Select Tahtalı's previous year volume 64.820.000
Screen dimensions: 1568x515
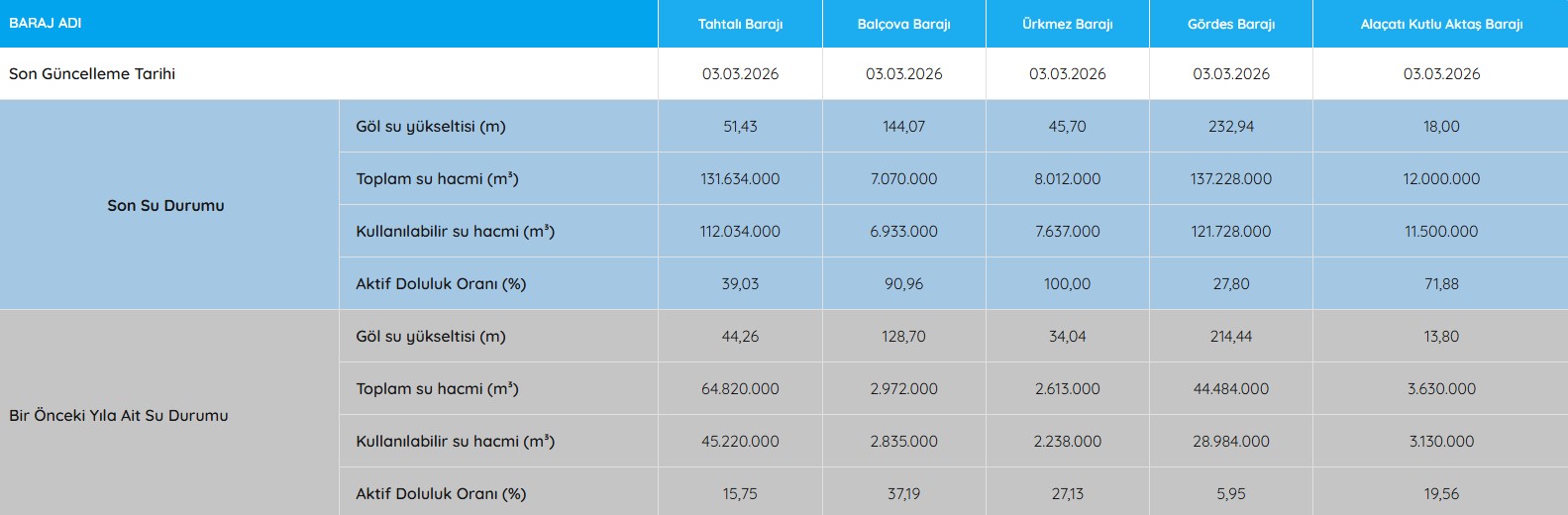pyautogui.click(x=740, y=389)
